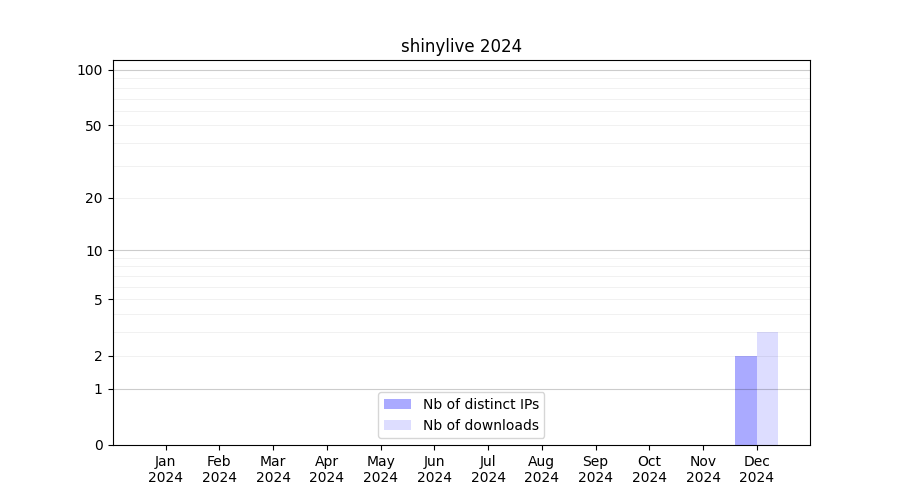Select the 50 y-axis tick label

[93, 126]
